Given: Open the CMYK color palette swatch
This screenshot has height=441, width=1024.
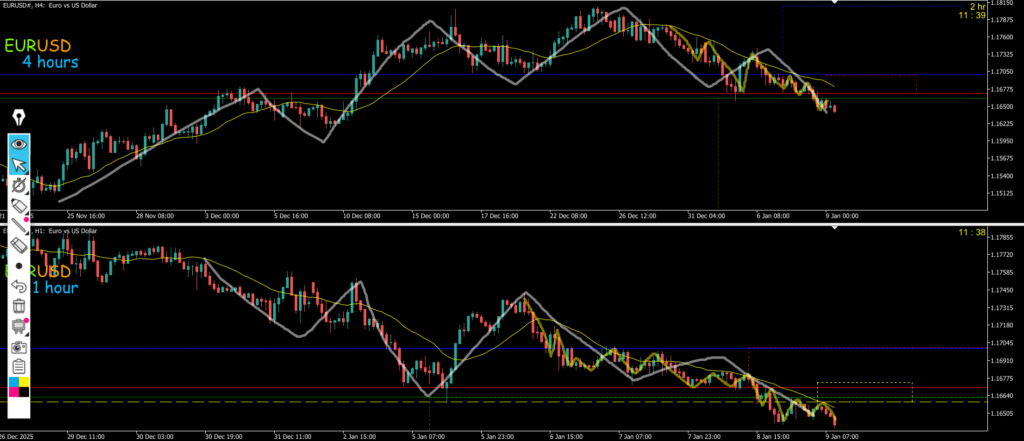Looking at the screenshot, I should pyautogui.click(x=19, y=386).
